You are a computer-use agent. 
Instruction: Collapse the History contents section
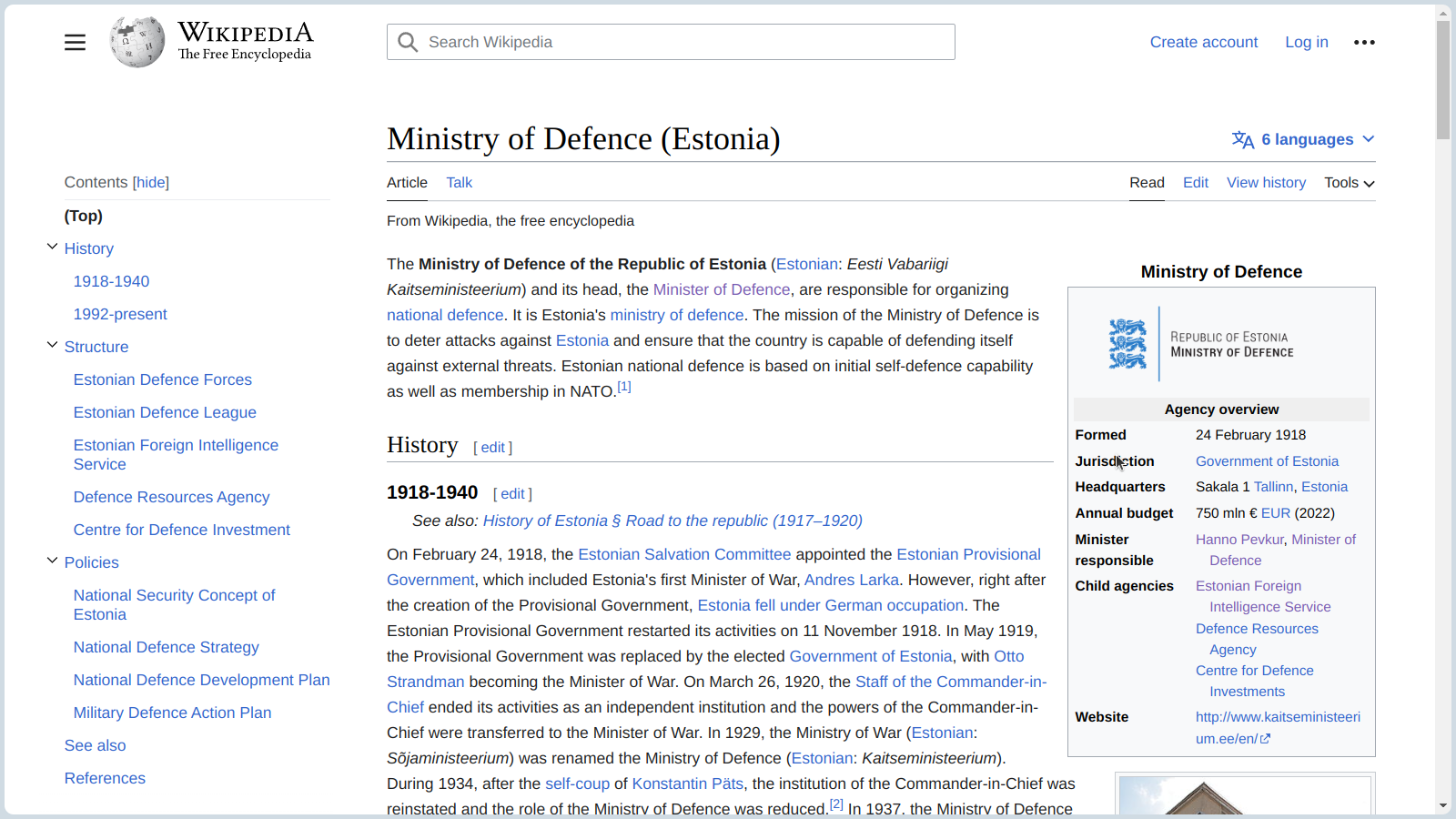point(52,247)
